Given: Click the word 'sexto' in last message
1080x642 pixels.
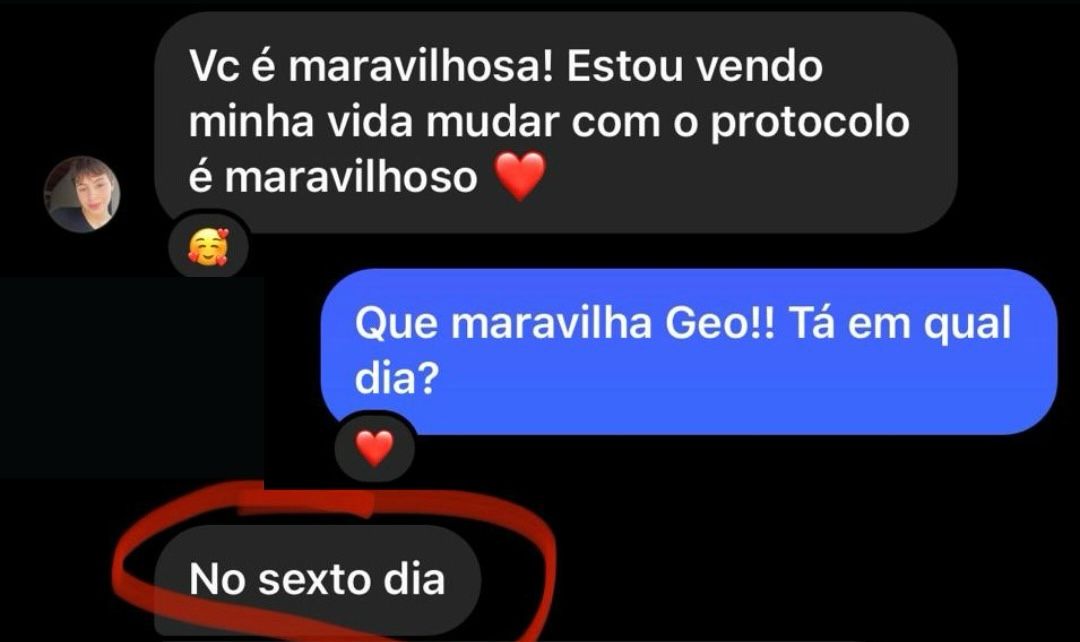Looking at the screenshot, I should pos(315,579).
